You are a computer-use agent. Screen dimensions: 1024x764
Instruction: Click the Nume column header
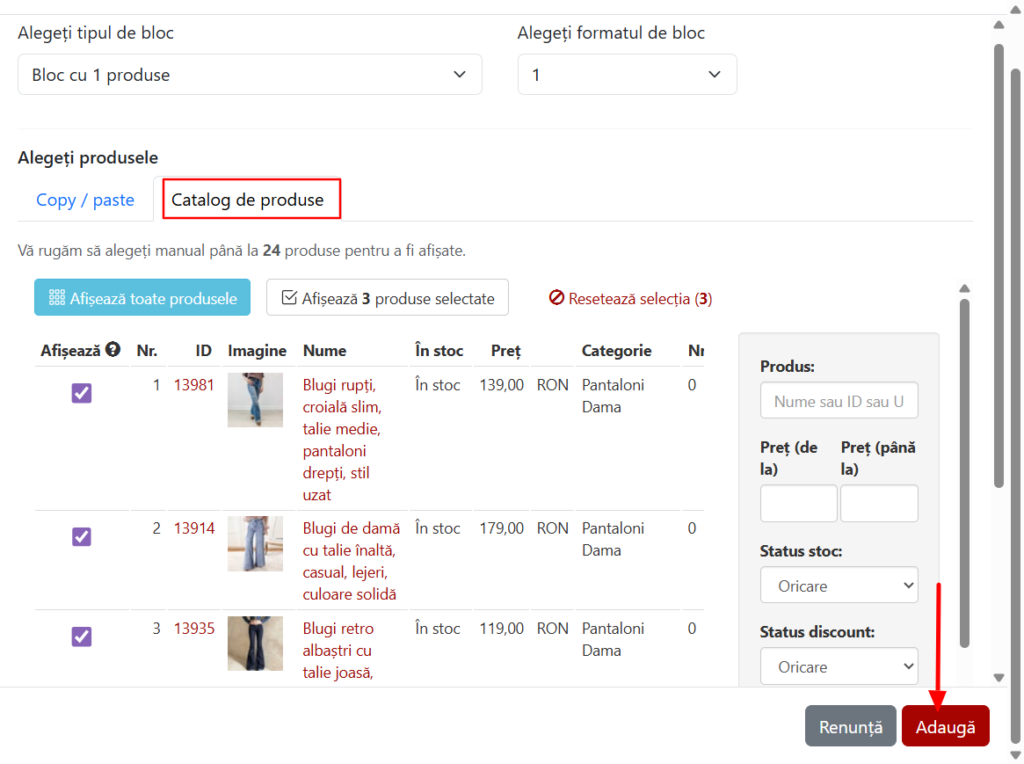325,351
